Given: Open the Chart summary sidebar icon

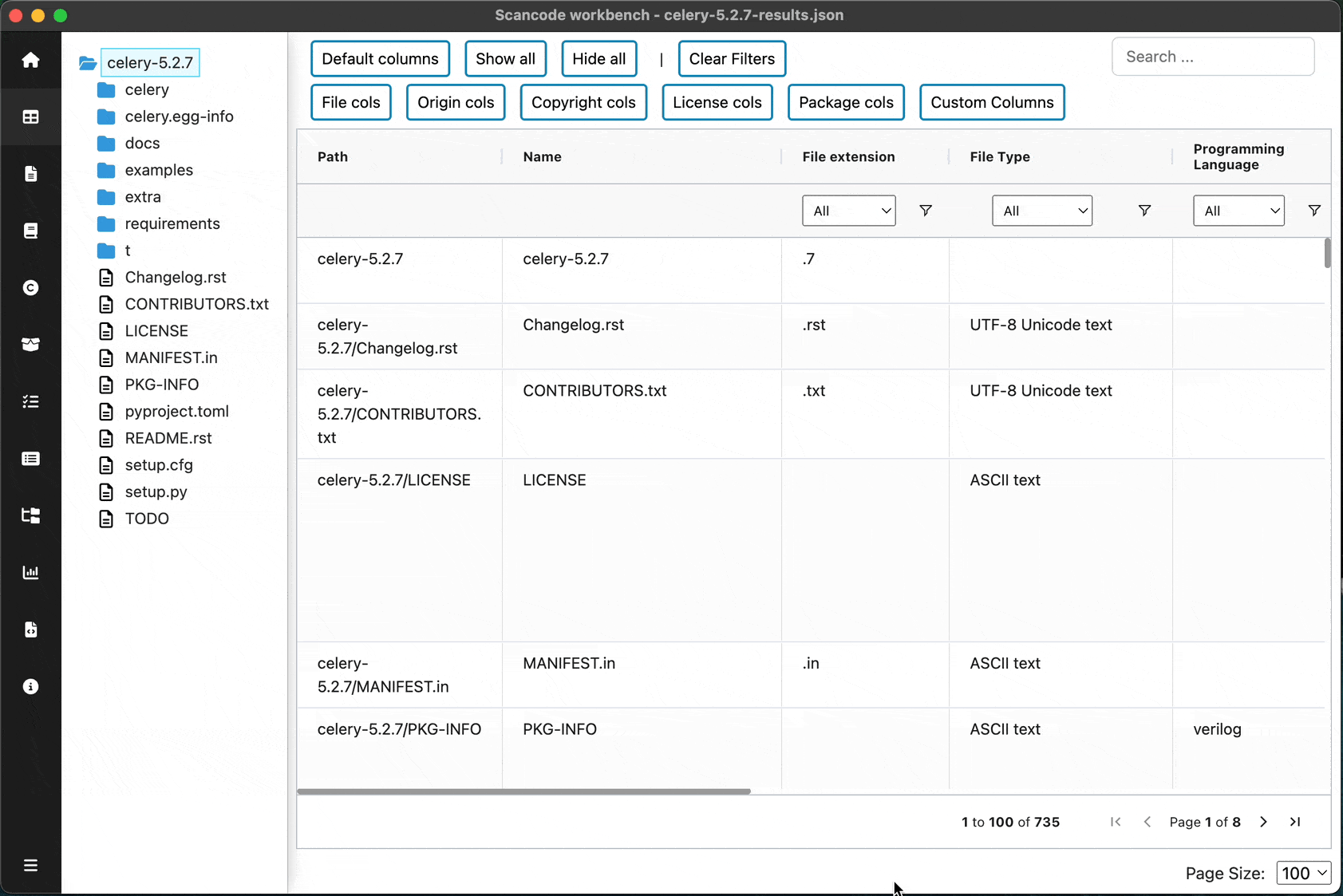Looking at the screenshot, I should click(x=30, y=572).
